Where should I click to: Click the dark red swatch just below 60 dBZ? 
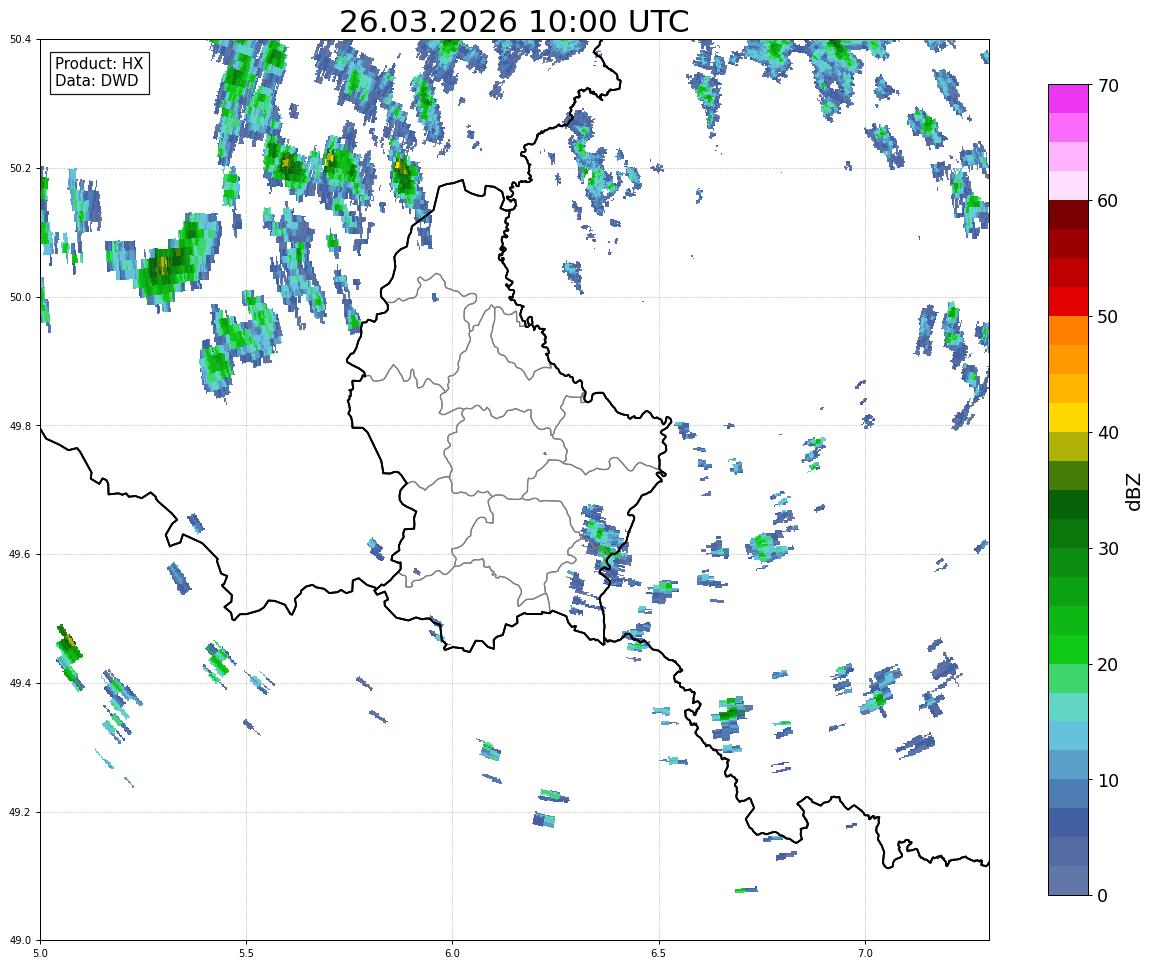pos(1068,214)
